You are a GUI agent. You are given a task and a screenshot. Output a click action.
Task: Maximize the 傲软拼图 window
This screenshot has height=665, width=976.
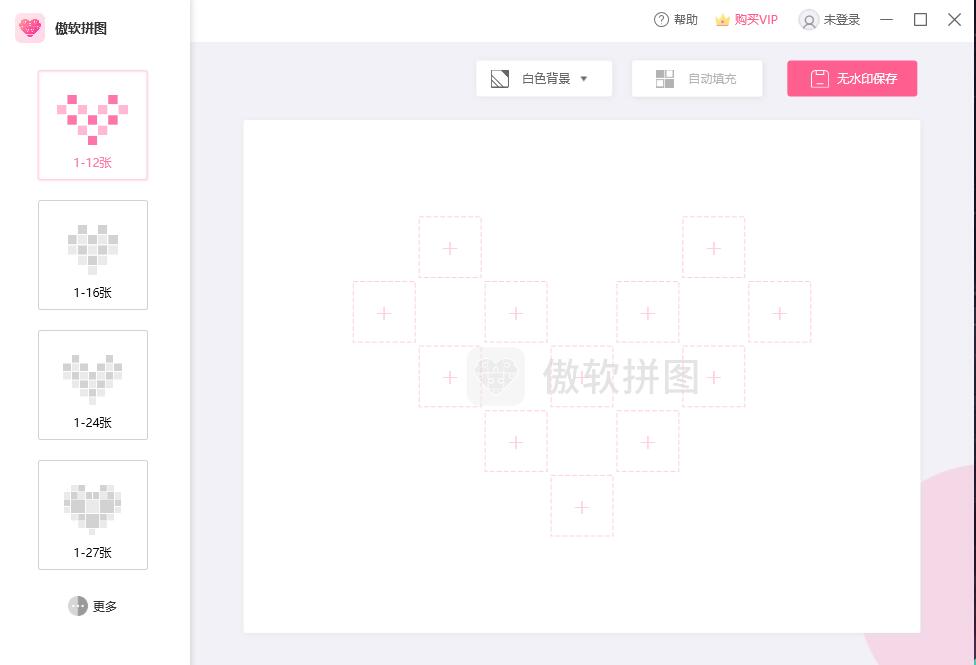point(920,20)
